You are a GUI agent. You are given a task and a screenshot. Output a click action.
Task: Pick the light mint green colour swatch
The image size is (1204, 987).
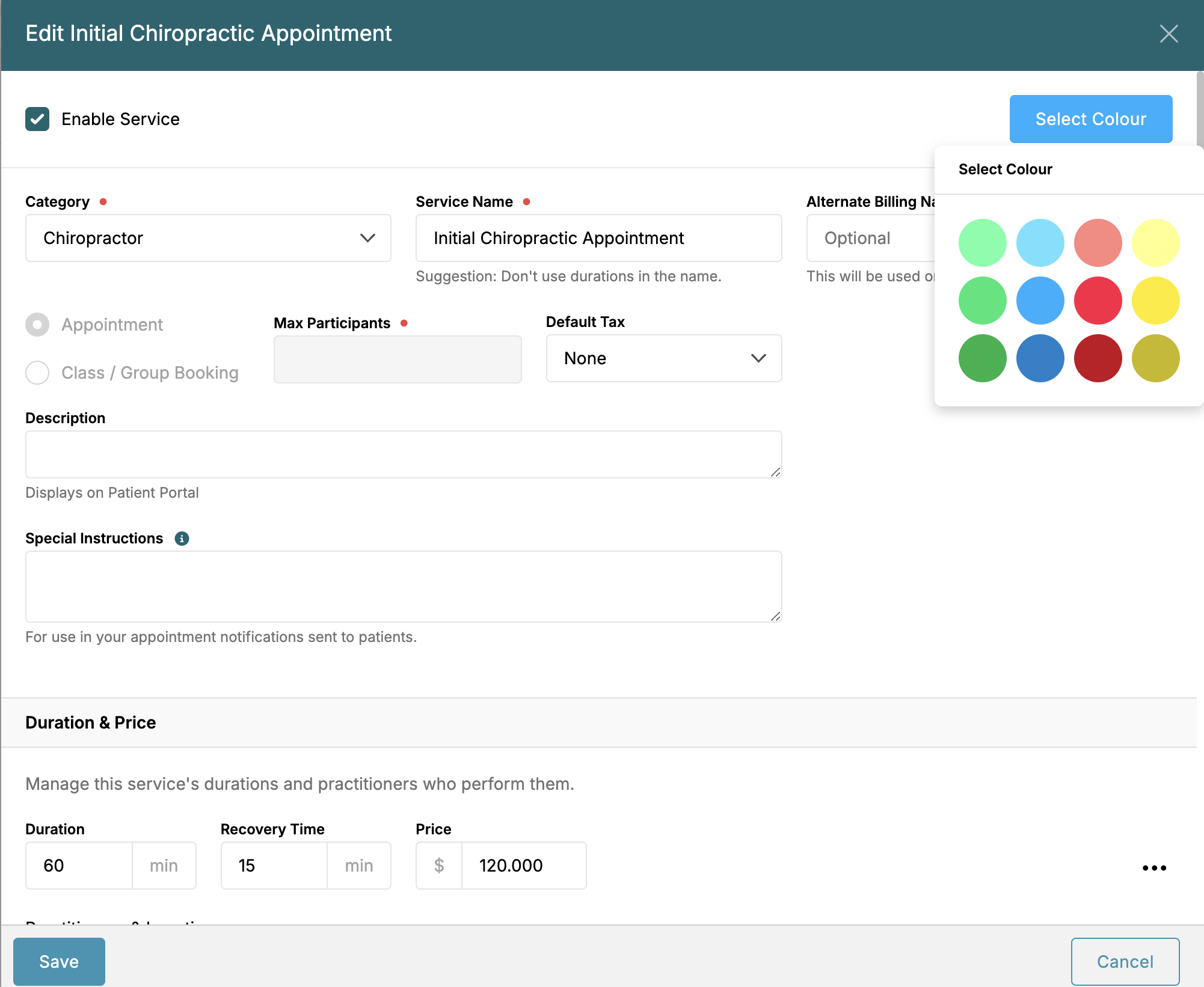pos(982,243)
